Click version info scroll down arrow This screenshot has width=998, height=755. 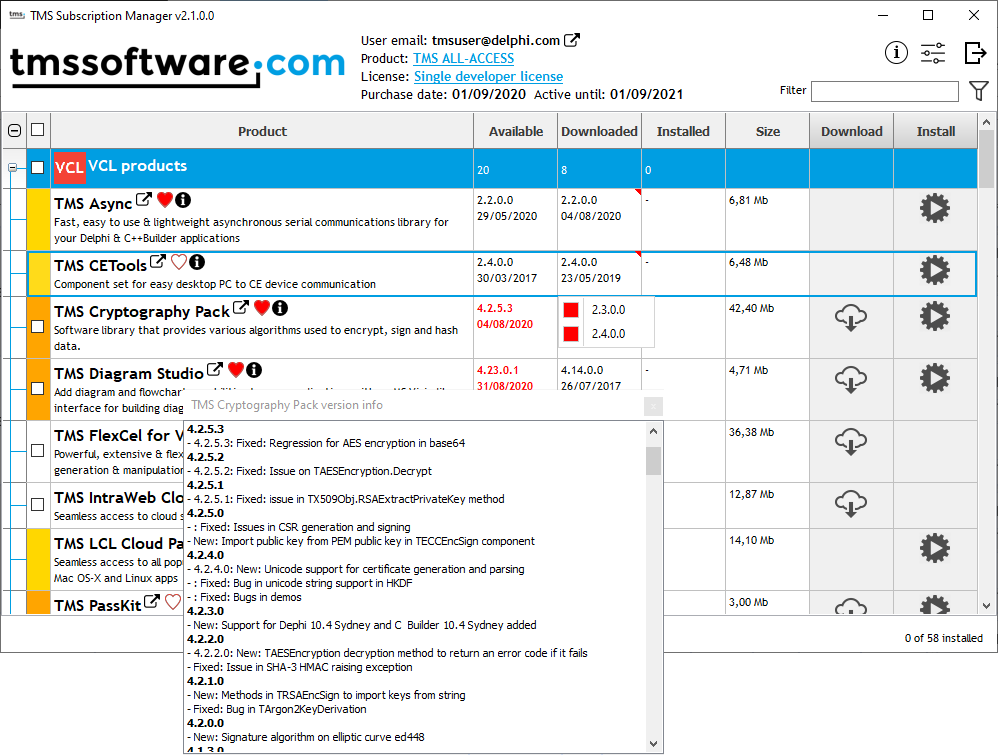pyautogui.click(x=653, y=744)
